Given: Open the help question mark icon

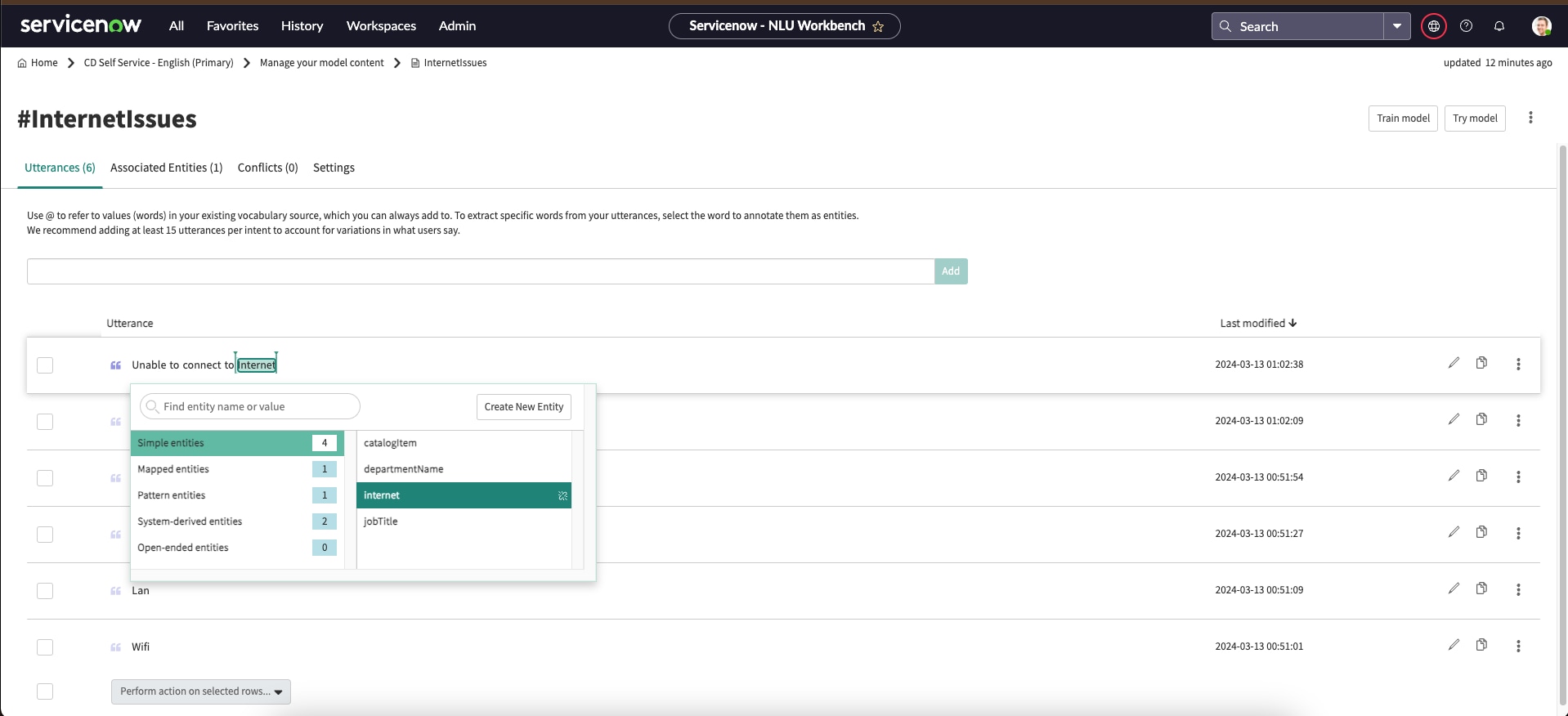Looking at the screenshot, I should point(1466,26).
